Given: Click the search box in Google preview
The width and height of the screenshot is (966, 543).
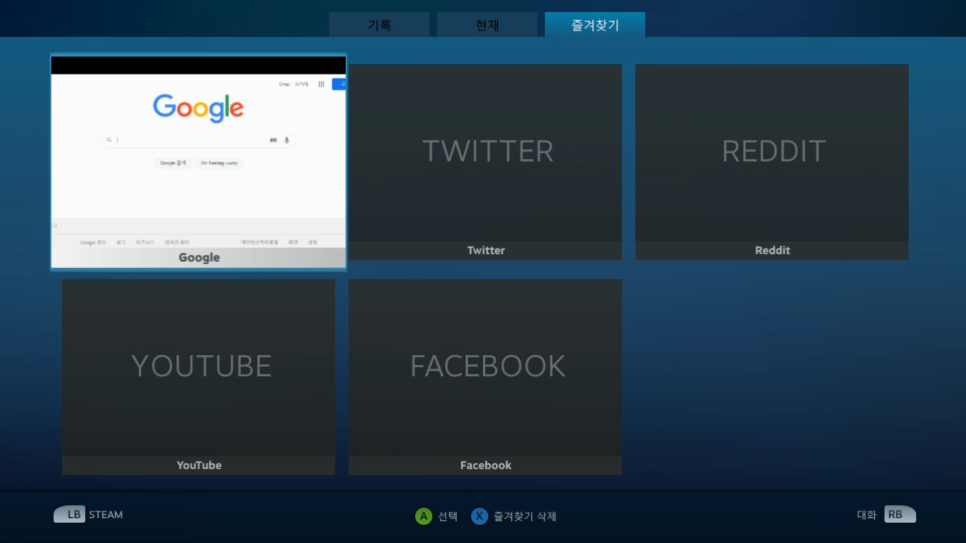Looking at the screenshot, I should pyautogui.click(x=198, y=140).
